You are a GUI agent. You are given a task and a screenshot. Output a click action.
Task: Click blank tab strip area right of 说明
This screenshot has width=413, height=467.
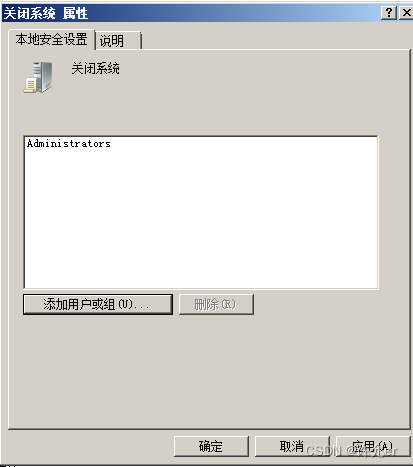pyautogui.click(x=275, y=40)
